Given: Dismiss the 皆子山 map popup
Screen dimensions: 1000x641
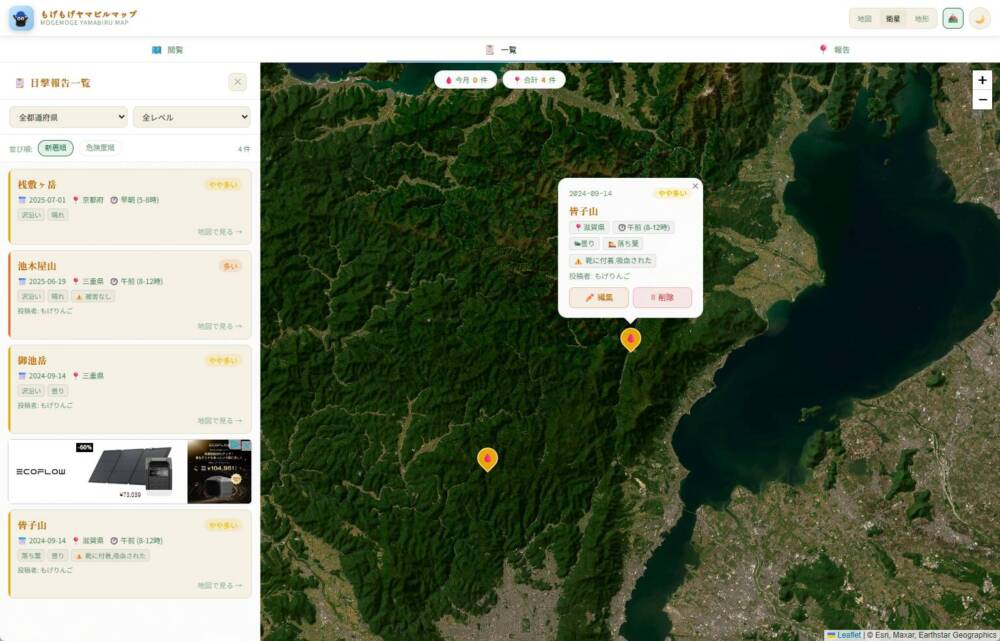Looking at the screenshot, I should [x=696, y=185].
